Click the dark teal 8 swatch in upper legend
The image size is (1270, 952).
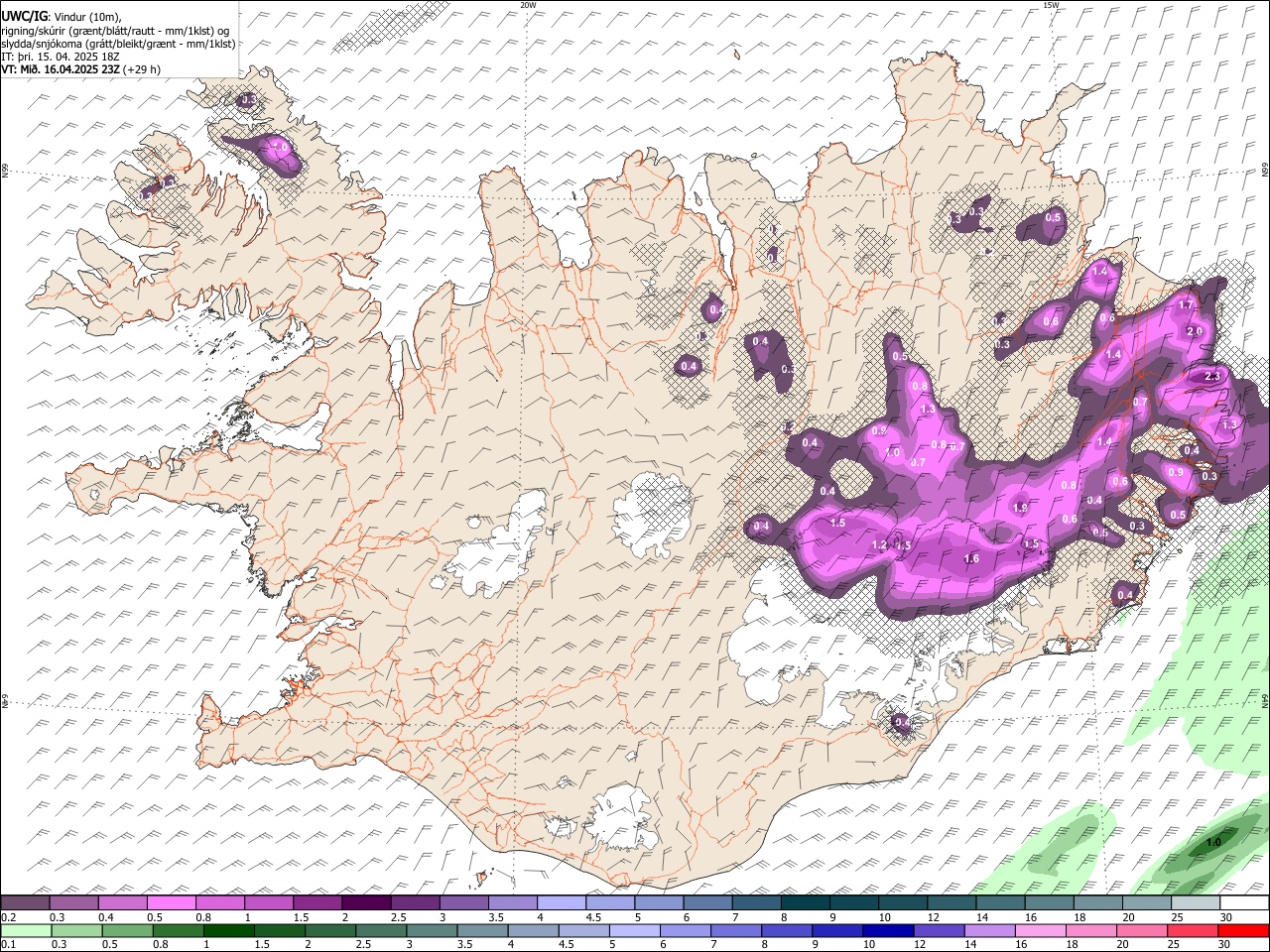[x=805, y=903]
